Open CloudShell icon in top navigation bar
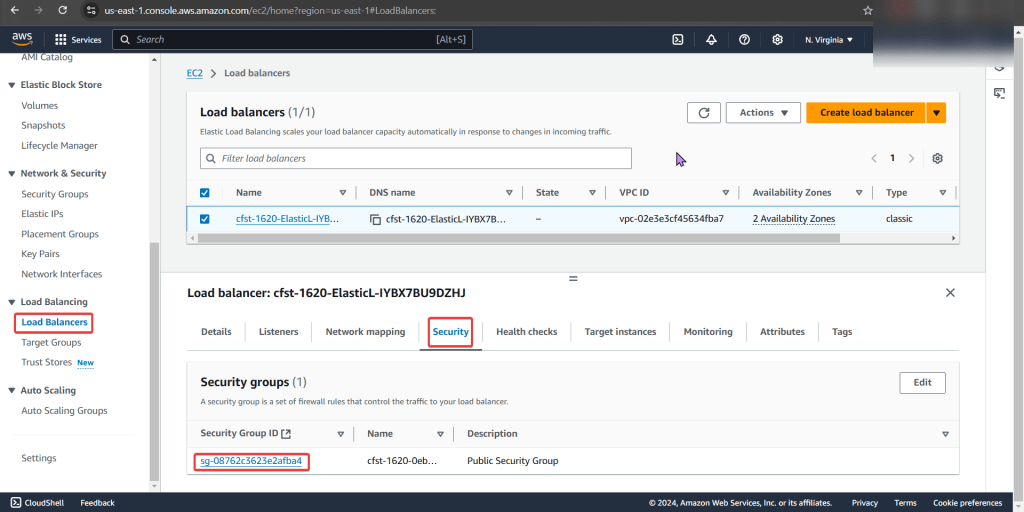The height and width of the screenshot is (512, 1024). coord(677,40)
